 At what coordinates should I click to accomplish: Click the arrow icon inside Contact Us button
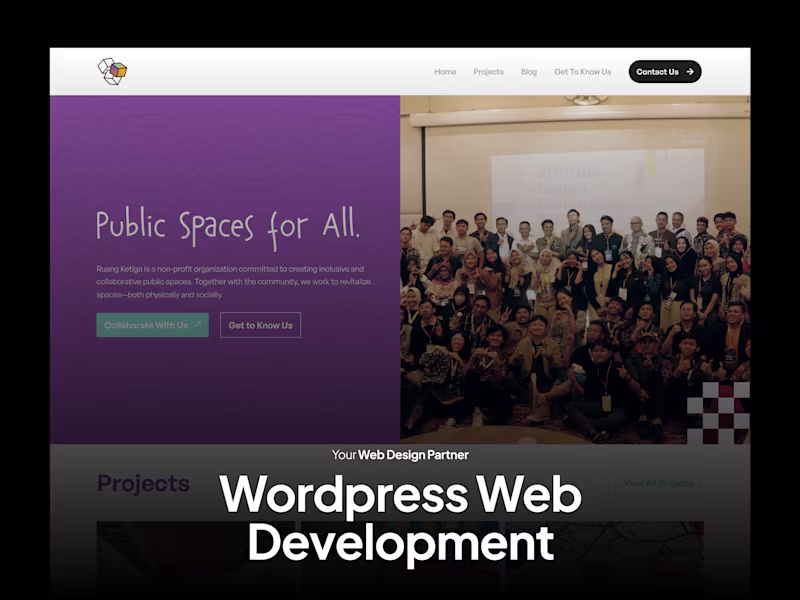point(691,71)
